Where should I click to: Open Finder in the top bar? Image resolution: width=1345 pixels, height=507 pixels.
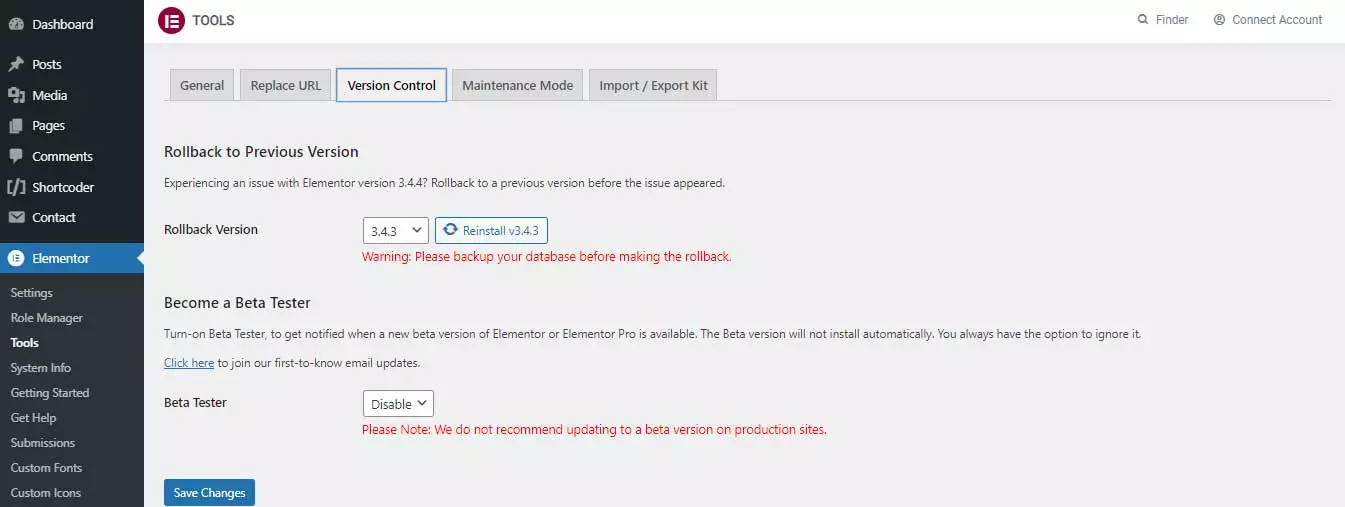[x=1163, y=20]
